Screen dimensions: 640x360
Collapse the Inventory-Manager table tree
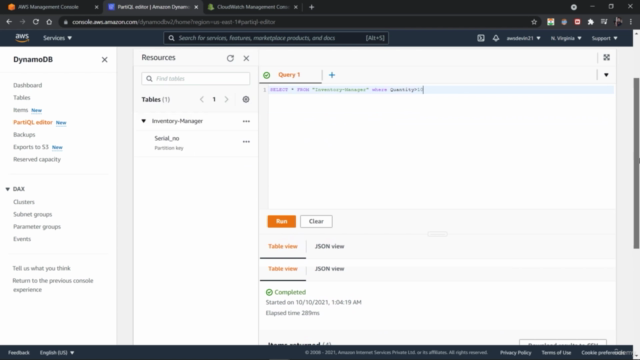pyautogui.click(x=144, y=121)
